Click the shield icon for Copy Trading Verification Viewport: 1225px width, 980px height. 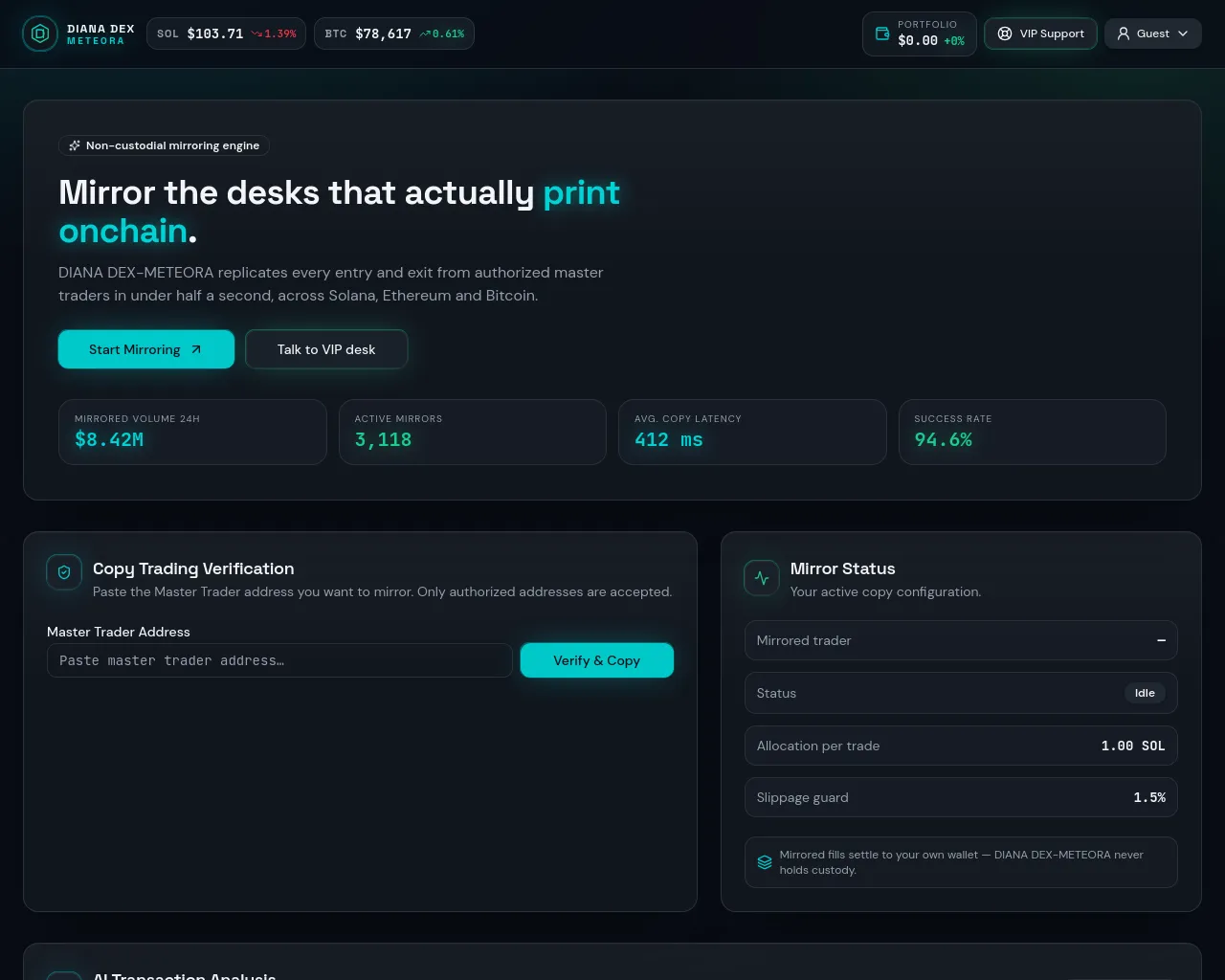64,572
